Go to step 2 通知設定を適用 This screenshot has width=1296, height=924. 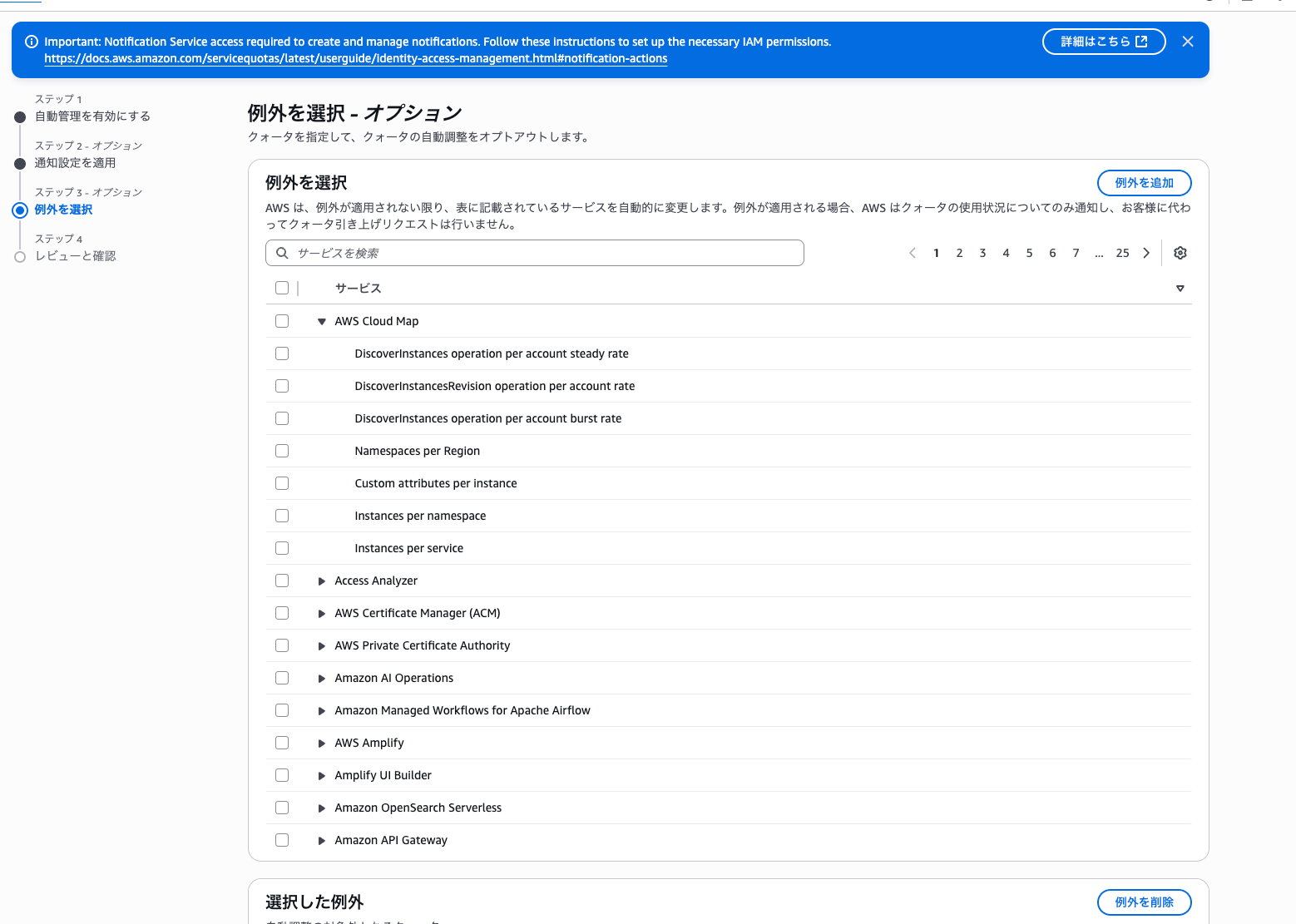tap(75, 163)
